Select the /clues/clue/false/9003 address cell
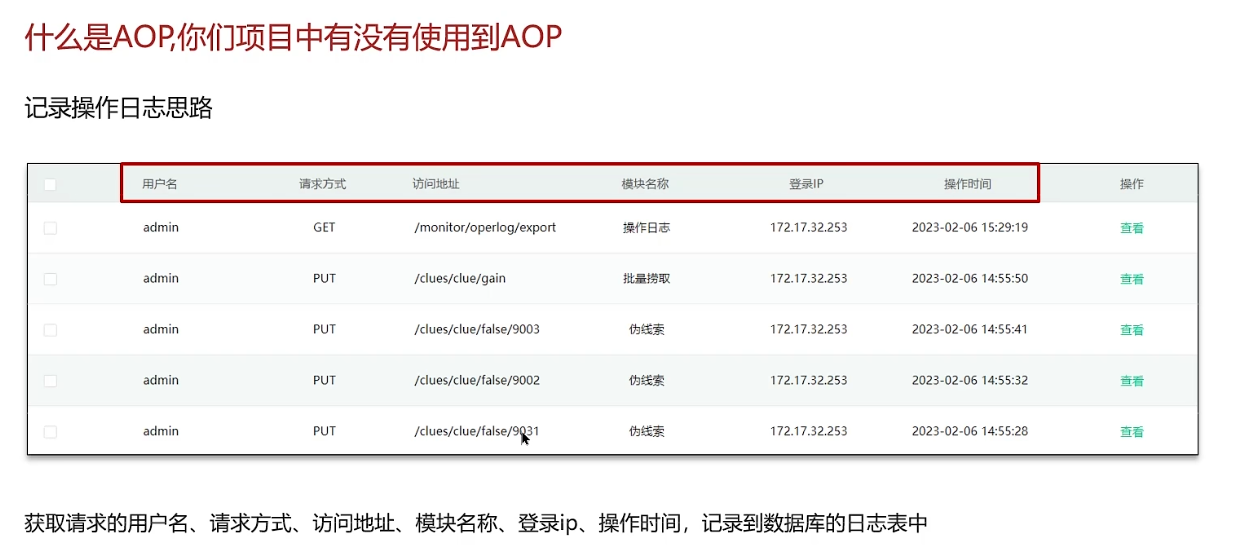The width and height of the screenshot is (1243, 554). (477, 329)
